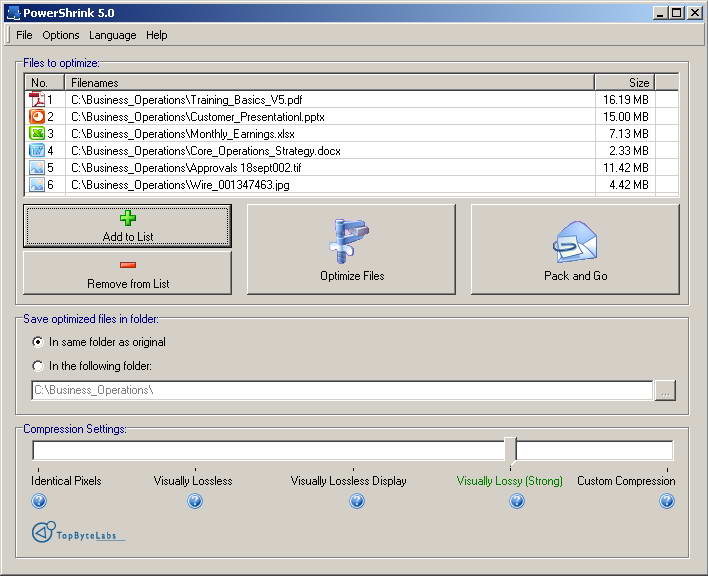Viewport: 708px width, 576px height.
Task: Click the PowerShrink app icon in the title bar
Action: (14, 13)
